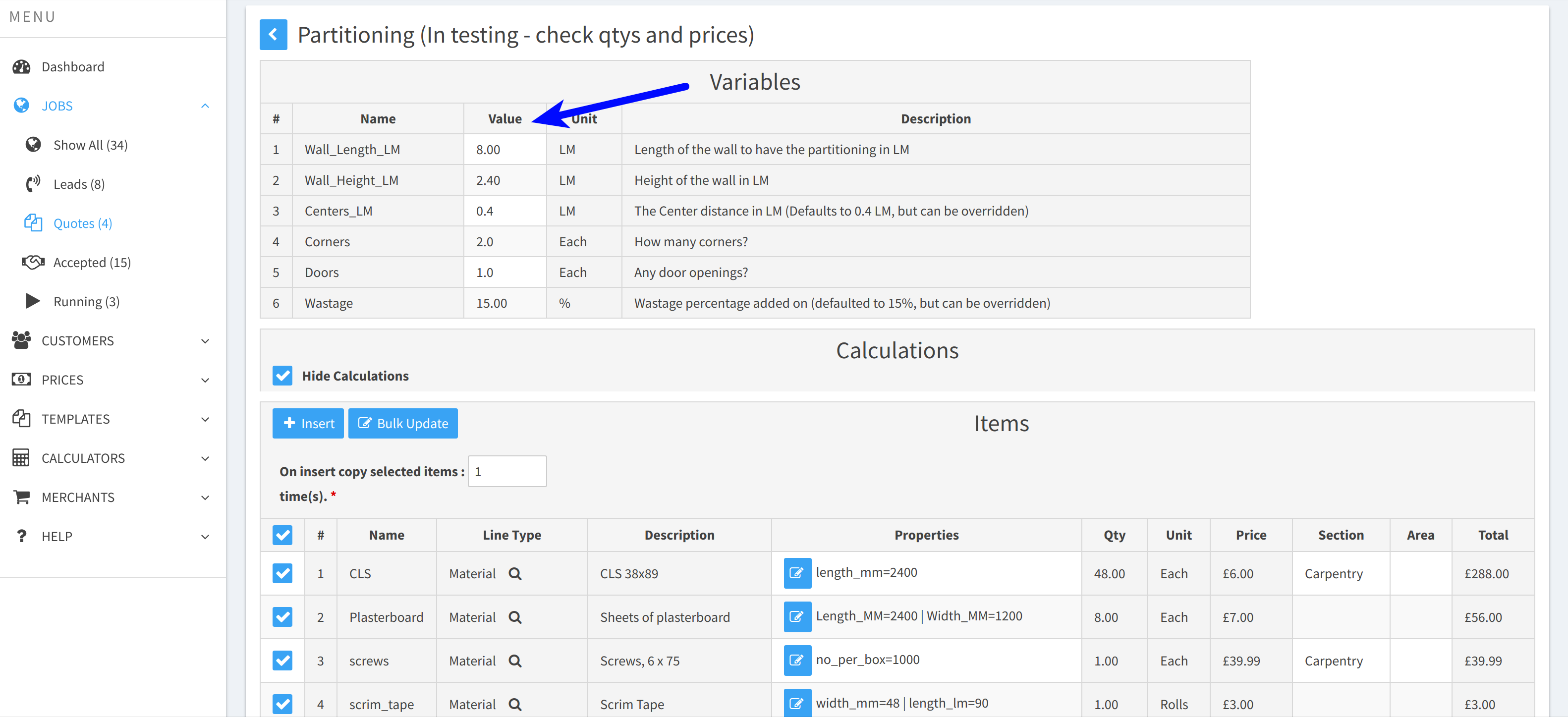
Task: Click the Insert button
Action: 308,423
